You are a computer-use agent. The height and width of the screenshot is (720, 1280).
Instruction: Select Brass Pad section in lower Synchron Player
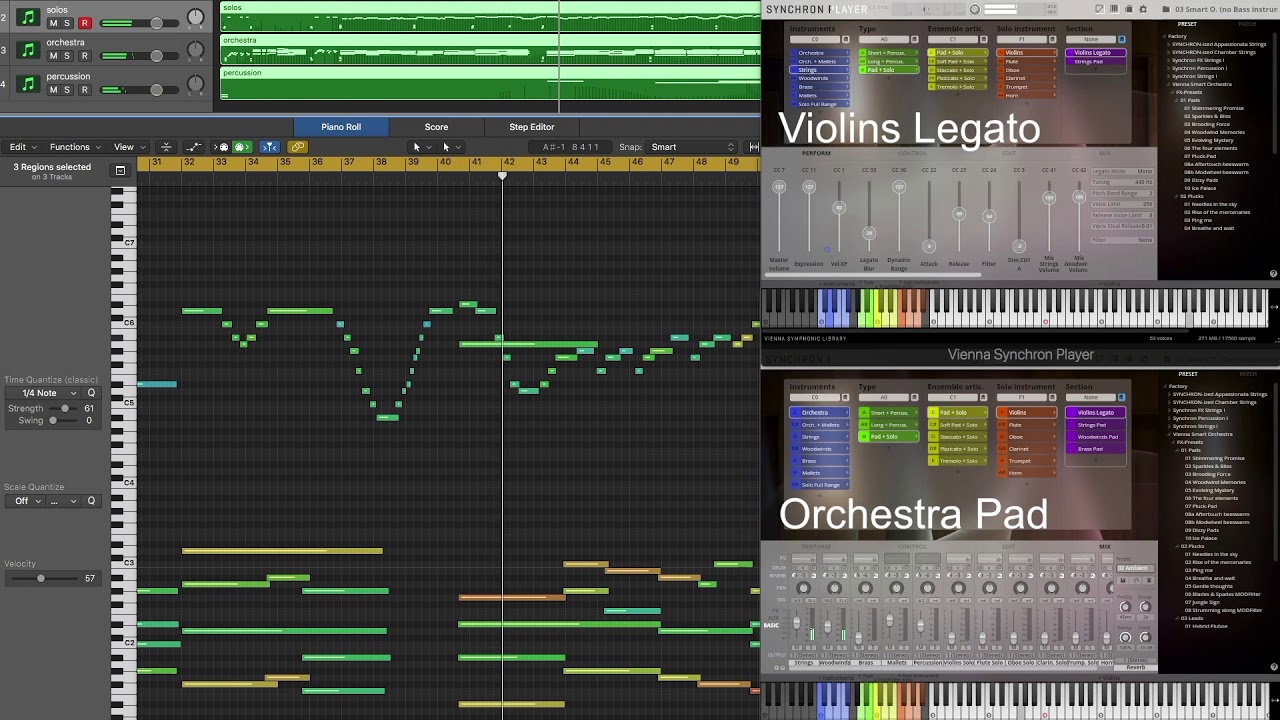[x=1095, y=449]
